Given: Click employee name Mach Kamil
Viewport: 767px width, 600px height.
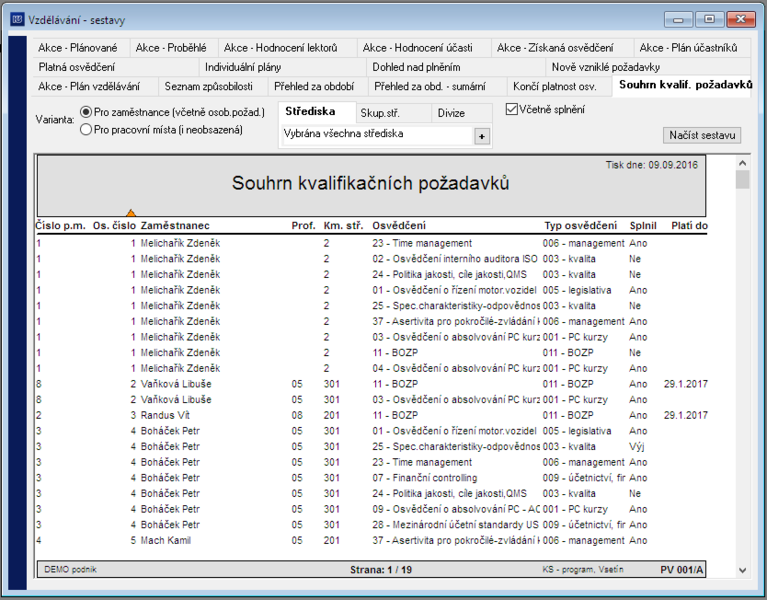Looking at the screenshot, I should coord(165,540).
